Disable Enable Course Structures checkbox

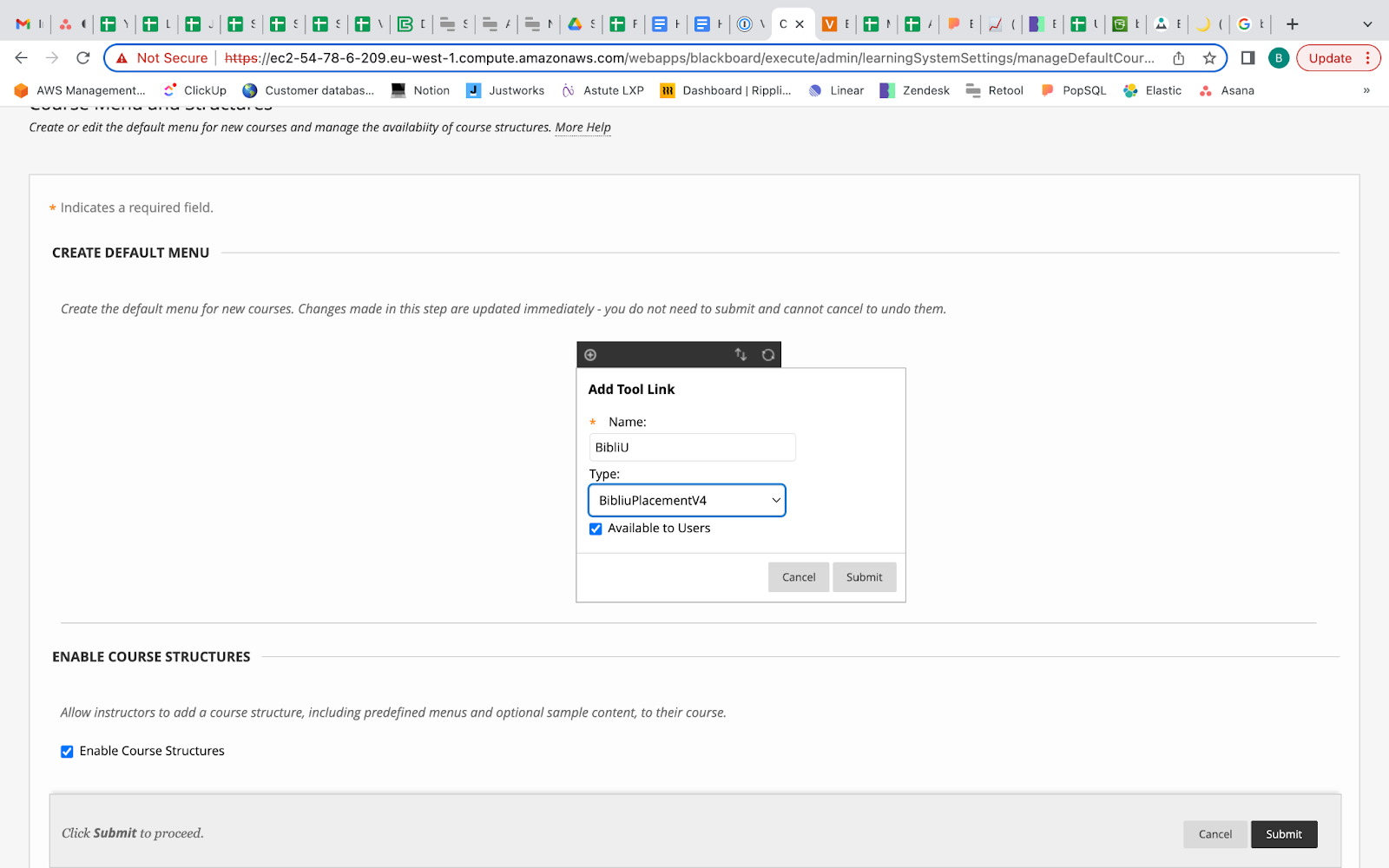pyautogui.click(x=67, y=752)
